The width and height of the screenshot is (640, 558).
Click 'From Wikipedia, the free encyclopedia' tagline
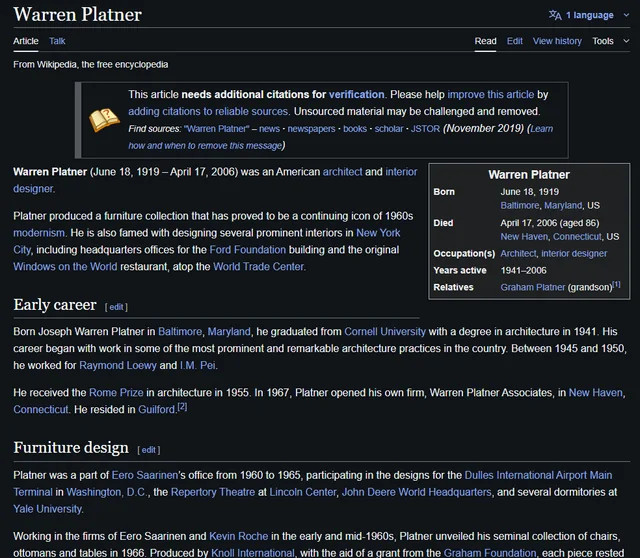pyautogui.click(x=91, y=64)
